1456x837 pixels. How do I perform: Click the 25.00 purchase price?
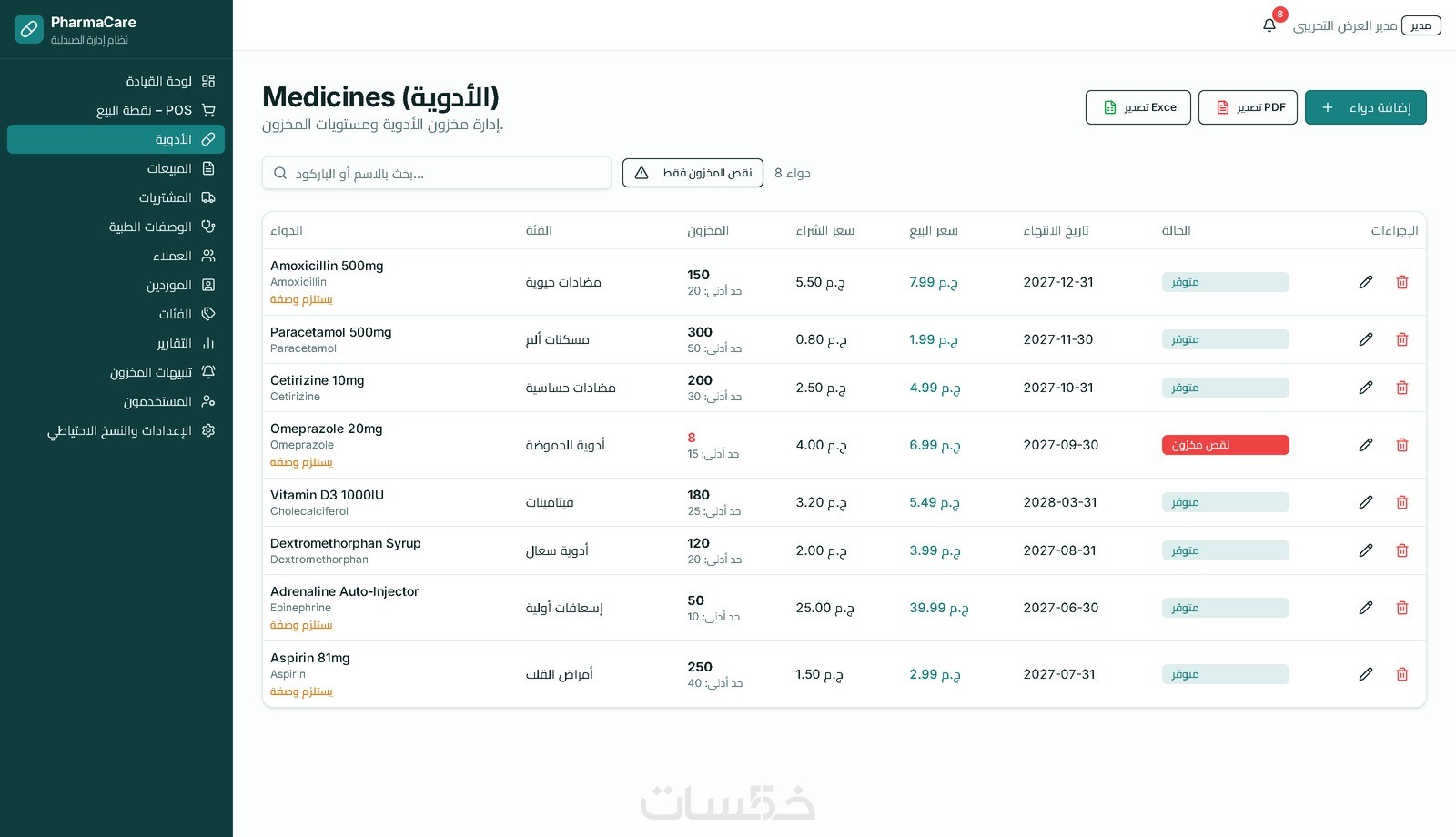click(824, 608)
